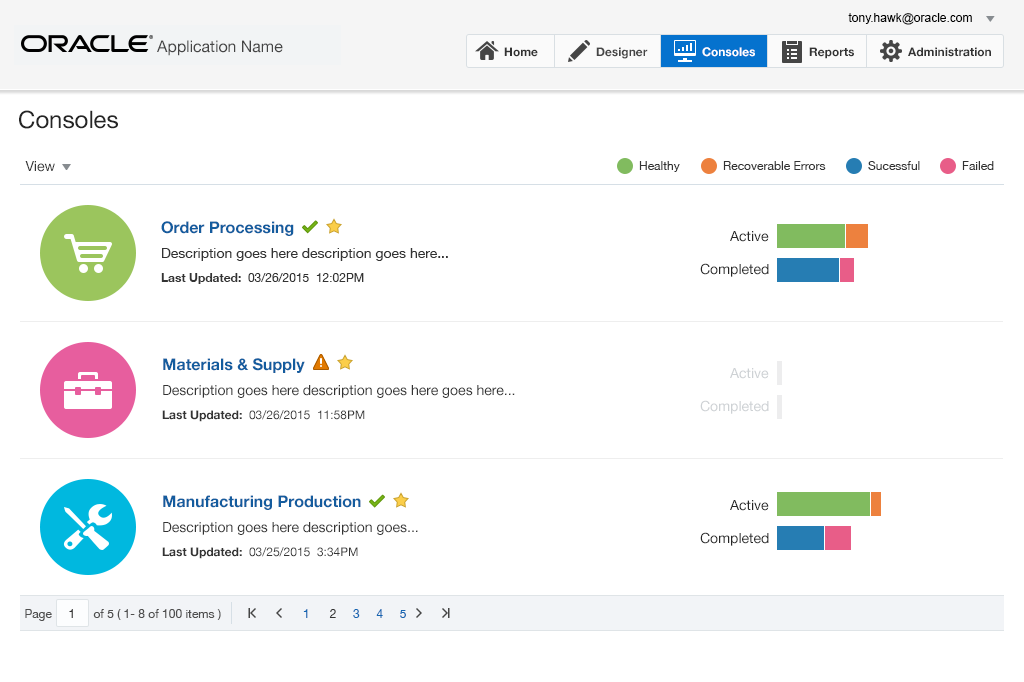Click the Home house icon
This screenshot has height=682, width=1024.
(487, 50)
